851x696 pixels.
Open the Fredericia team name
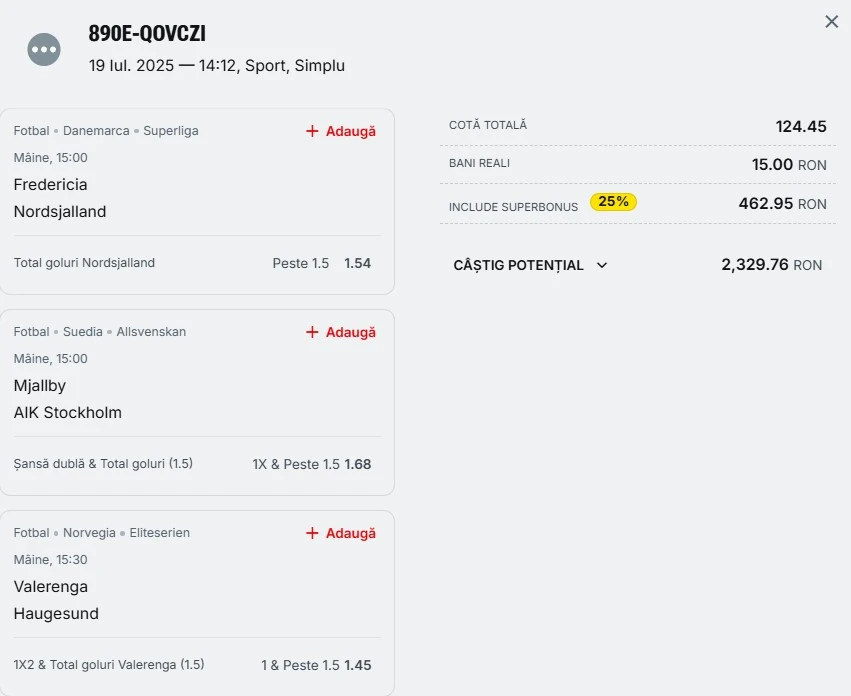(50, 185)
